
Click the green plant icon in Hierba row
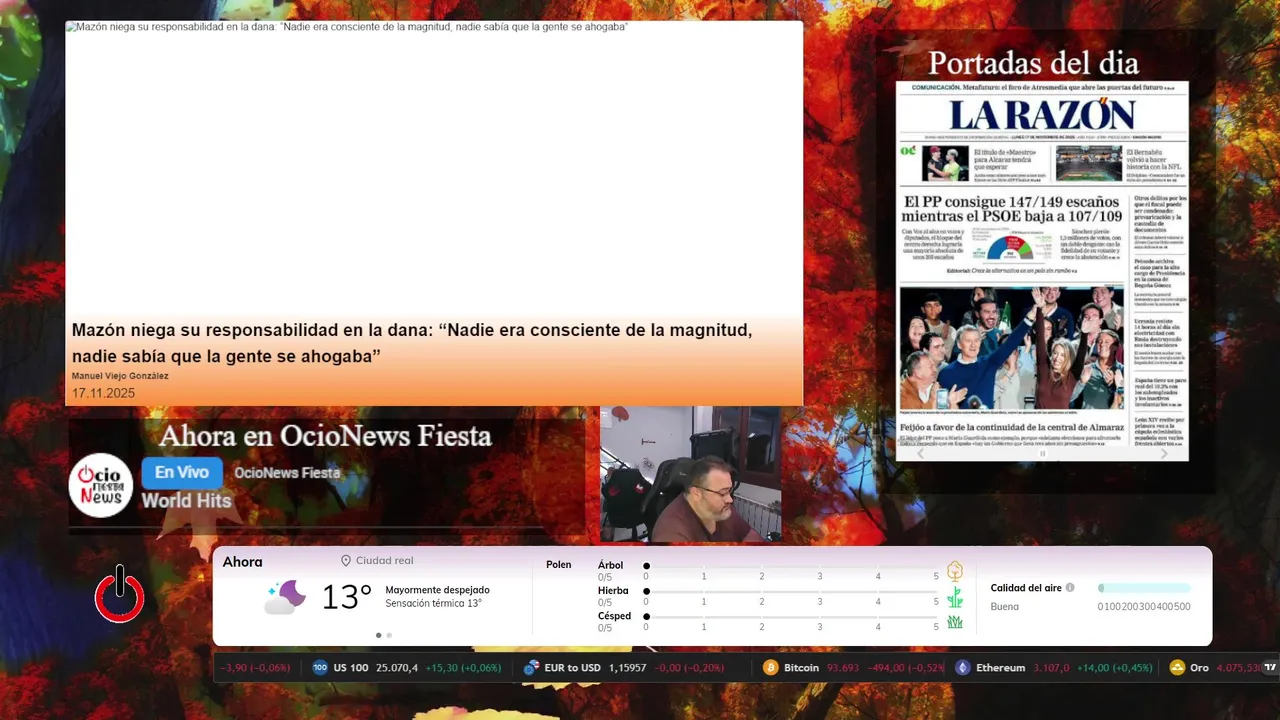pos(955,597)
